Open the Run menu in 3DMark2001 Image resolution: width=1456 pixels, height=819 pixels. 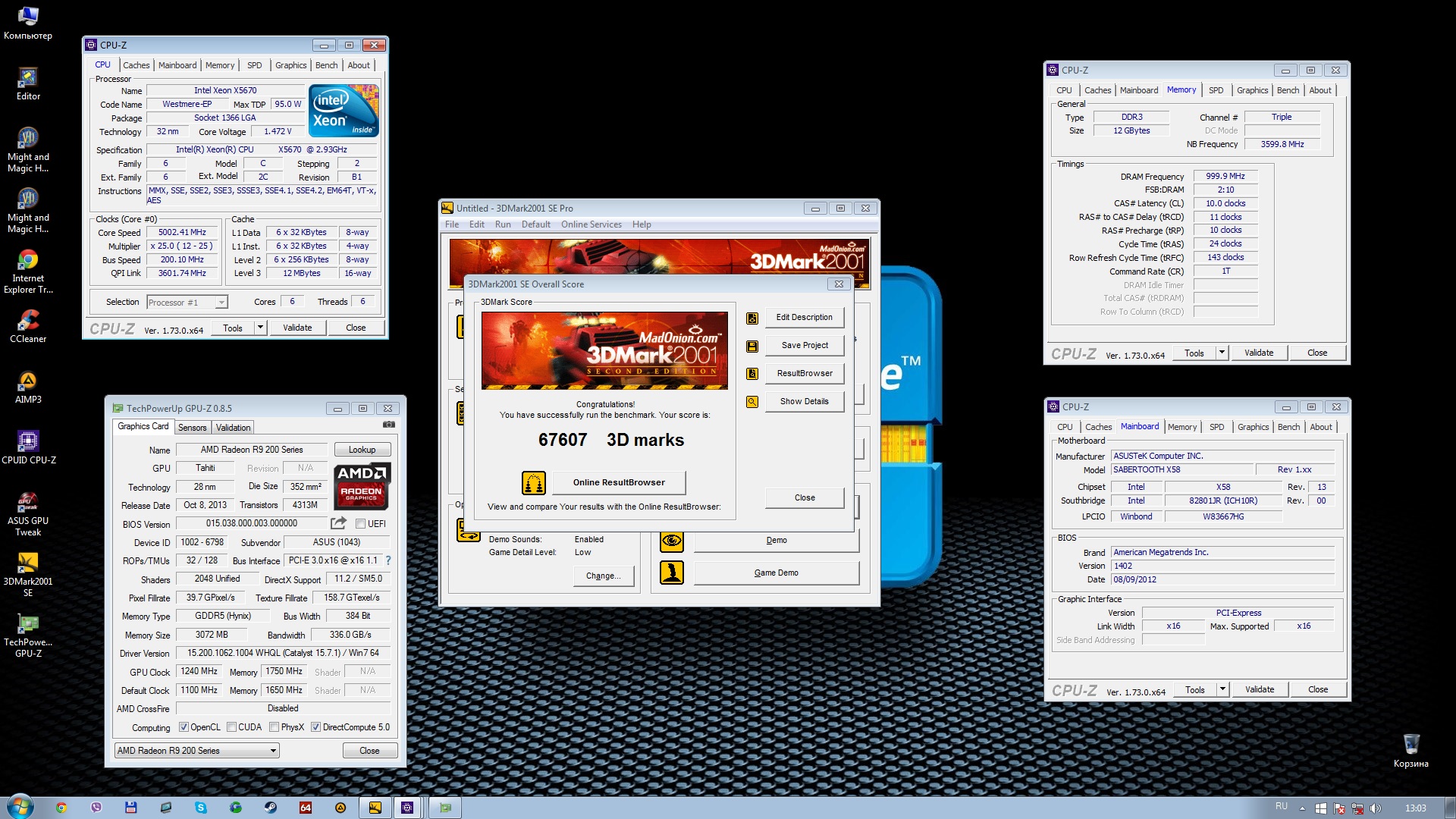tap(503, 224)
